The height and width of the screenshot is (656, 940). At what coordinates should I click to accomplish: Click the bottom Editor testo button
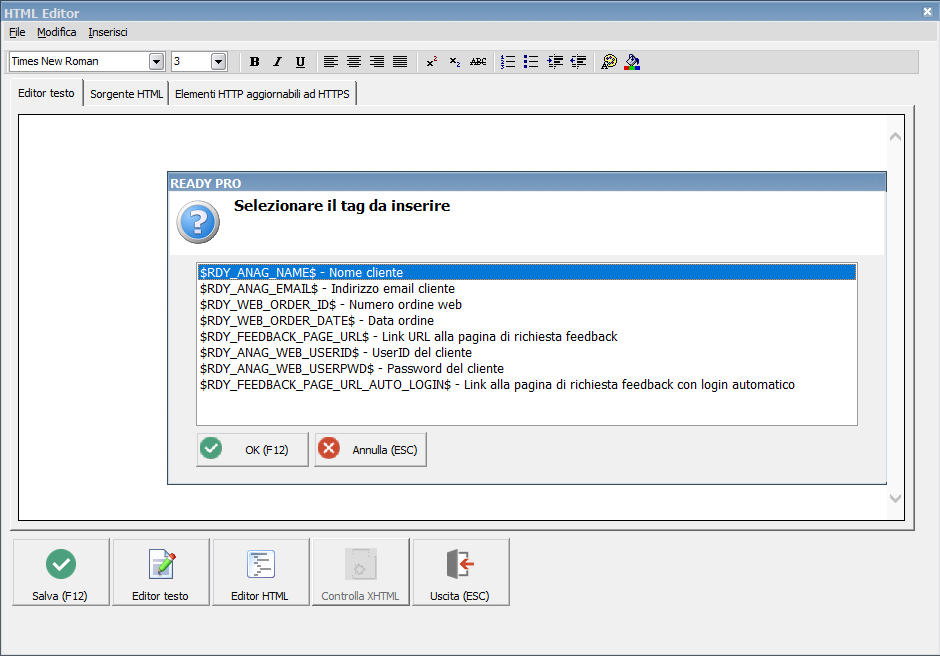click(x=161, y=572)
